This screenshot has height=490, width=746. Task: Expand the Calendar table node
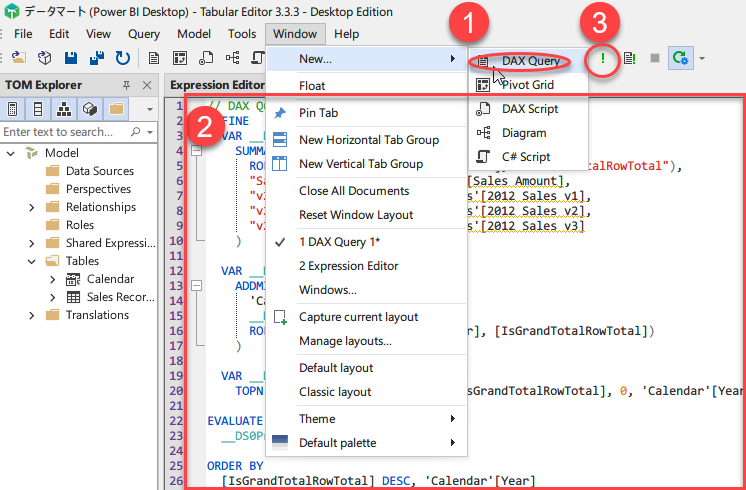53,279
